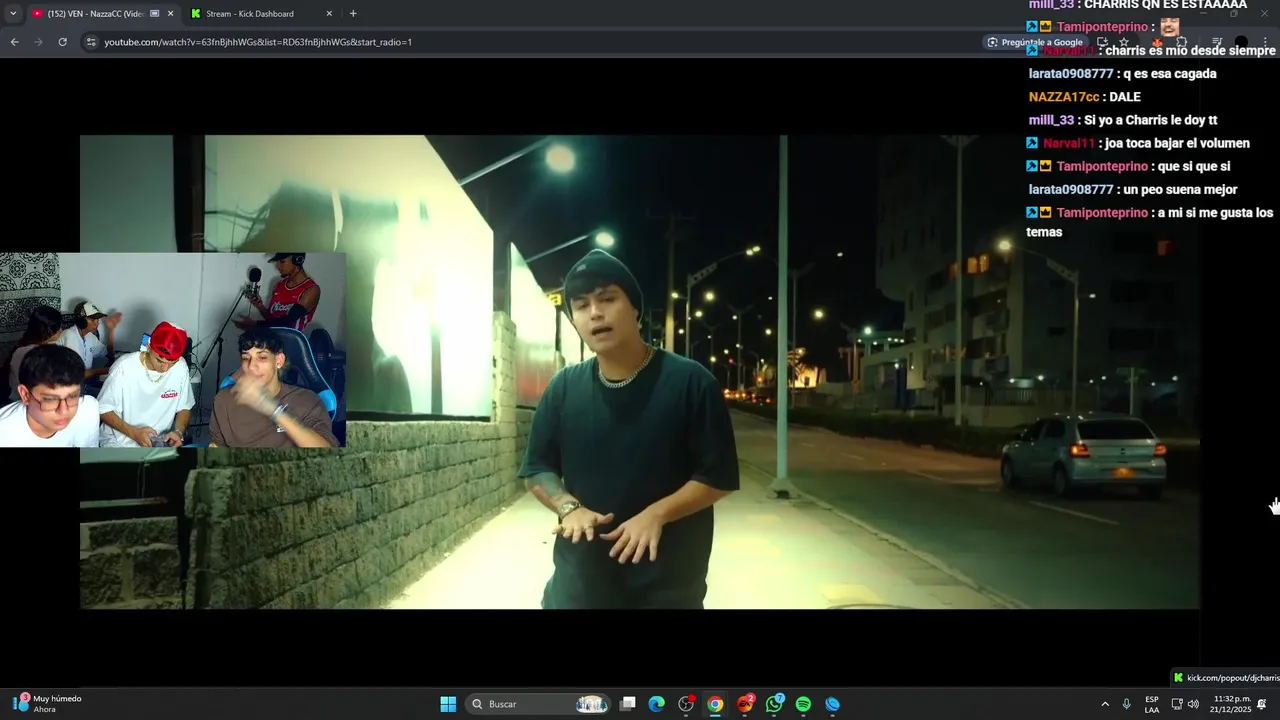Click username milll_33 in CHARRIS QN chat message

1051,5
